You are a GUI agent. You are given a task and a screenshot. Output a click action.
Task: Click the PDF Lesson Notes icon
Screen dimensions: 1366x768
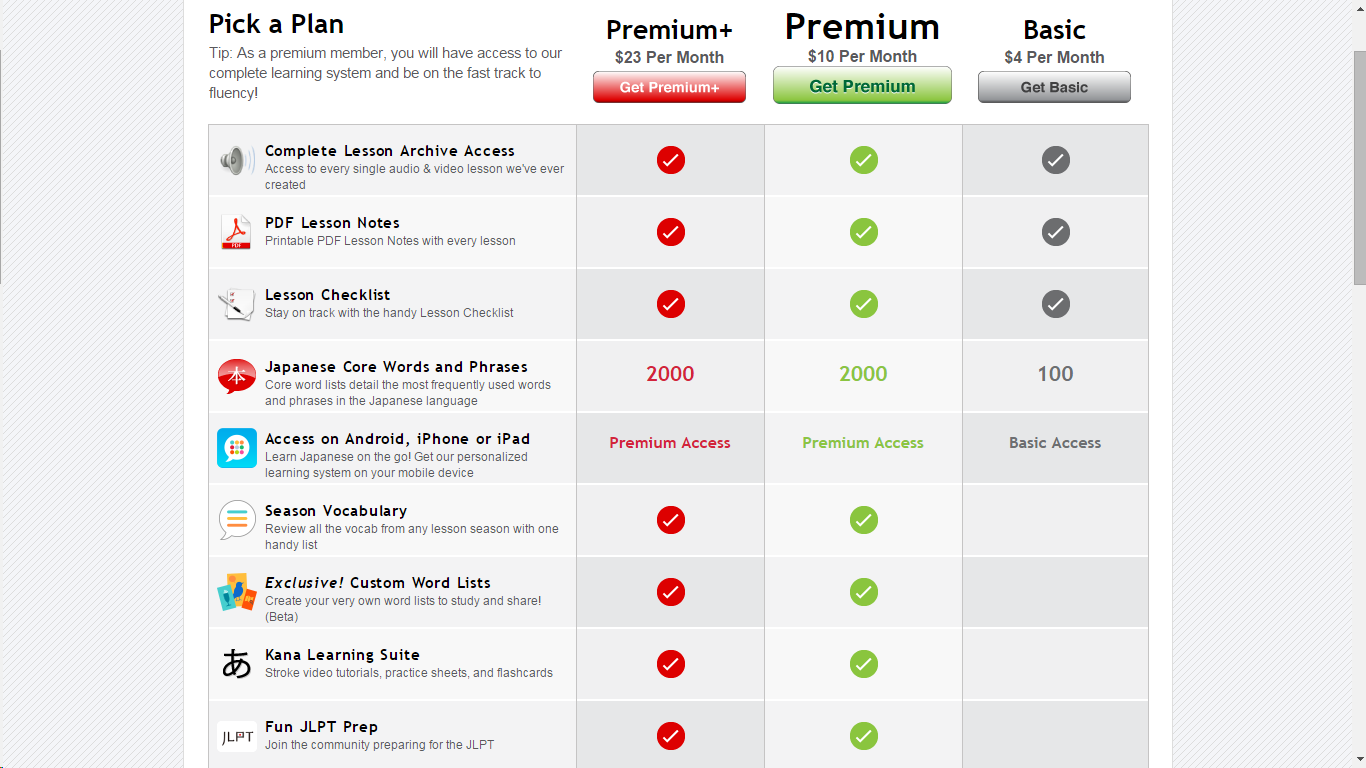coord(236,232)
